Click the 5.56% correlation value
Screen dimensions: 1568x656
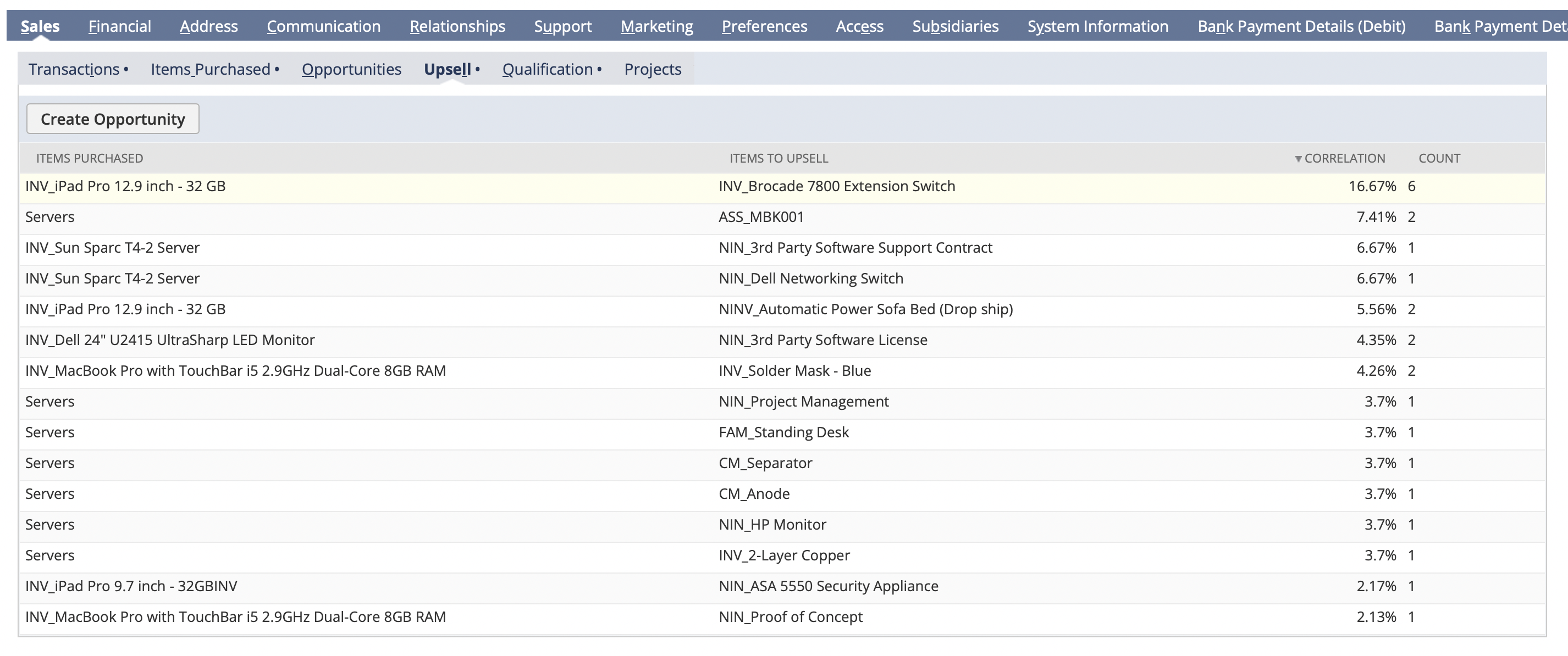pyautogui.click(x=1376, y=309)
